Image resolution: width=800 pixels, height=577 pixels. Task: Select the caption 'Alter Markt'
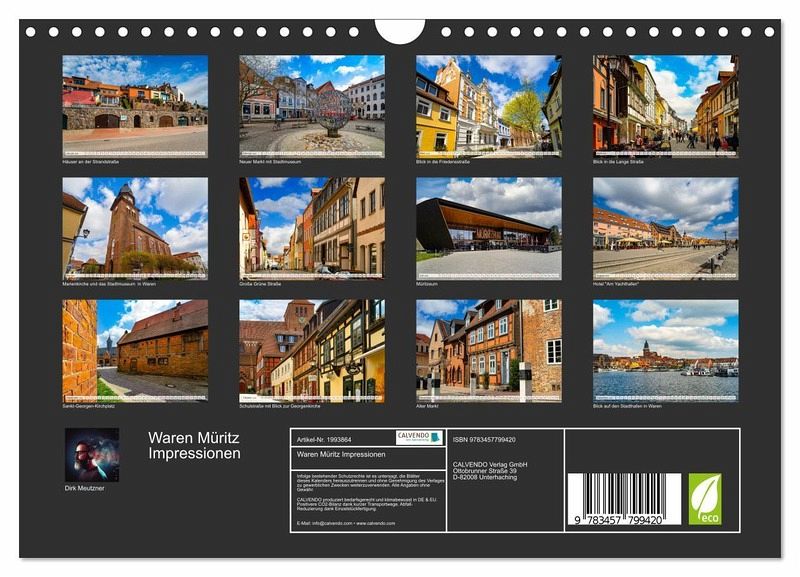click(x=428, y=406)
